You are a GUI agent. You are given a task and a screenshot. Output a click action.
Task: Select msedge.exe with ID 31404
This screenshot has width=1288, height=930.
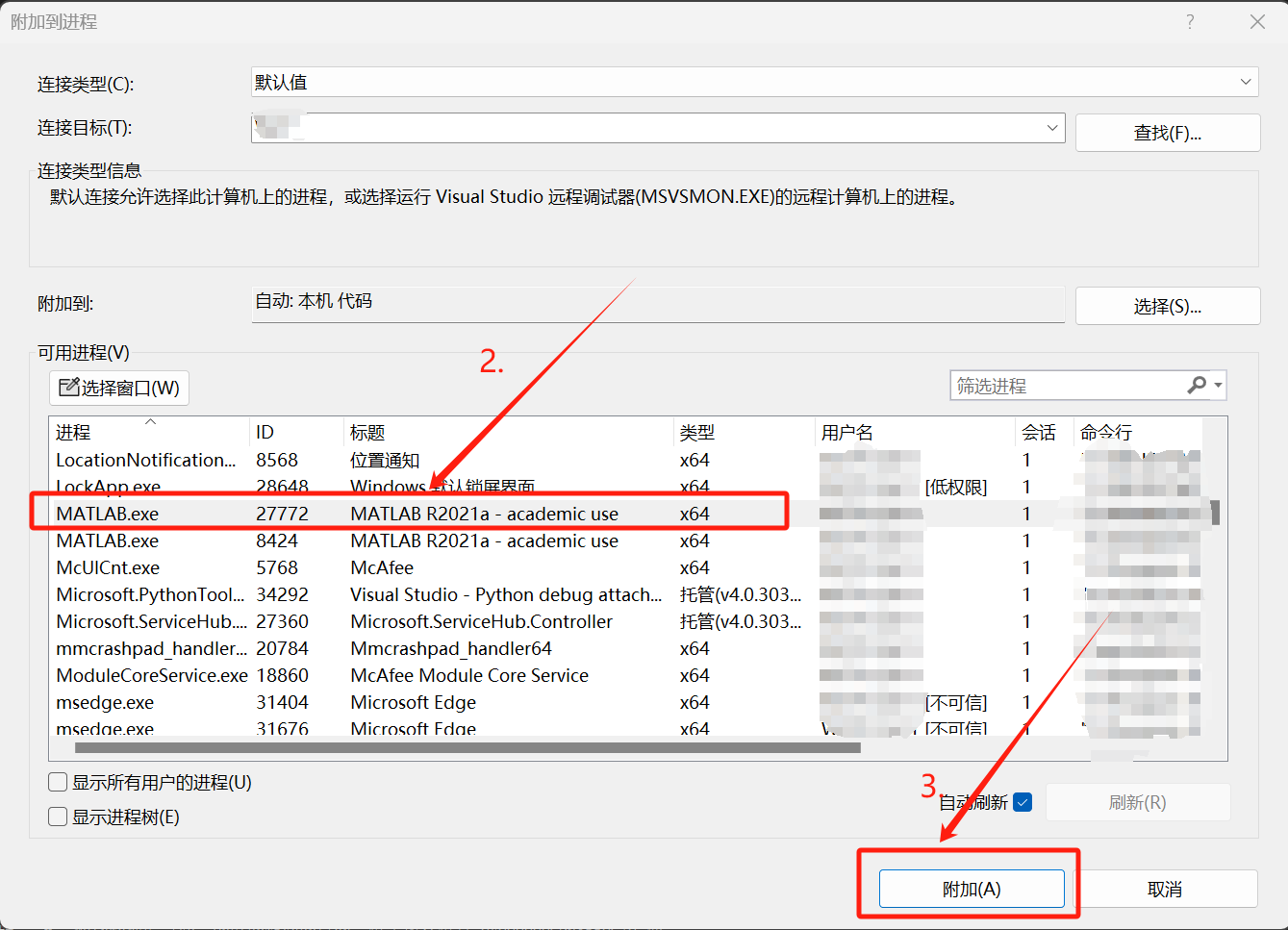click(625, 702)
